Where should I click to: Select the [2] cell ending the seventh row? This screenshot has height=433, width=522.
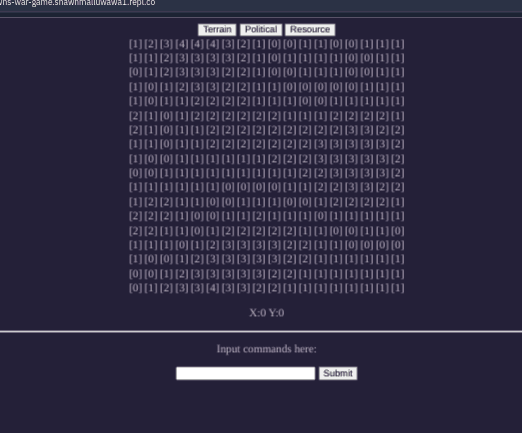pyautogui.click(x=398, y=130)
